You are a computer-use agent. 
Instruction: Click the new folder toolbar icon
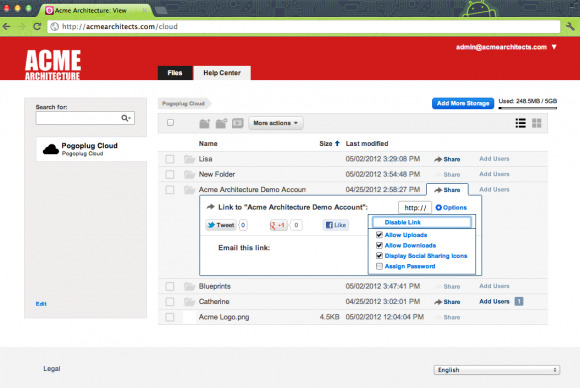click(x=205, y=123)
